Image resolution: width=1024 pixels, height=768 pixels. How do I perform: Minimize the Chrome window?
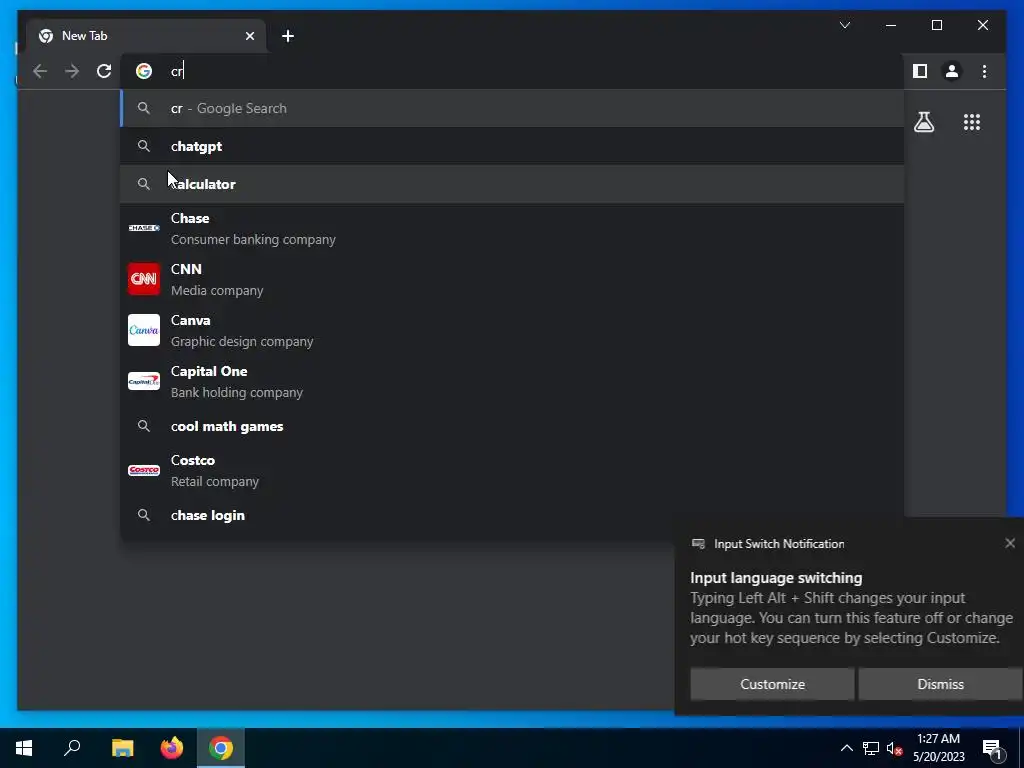(891, 25)
